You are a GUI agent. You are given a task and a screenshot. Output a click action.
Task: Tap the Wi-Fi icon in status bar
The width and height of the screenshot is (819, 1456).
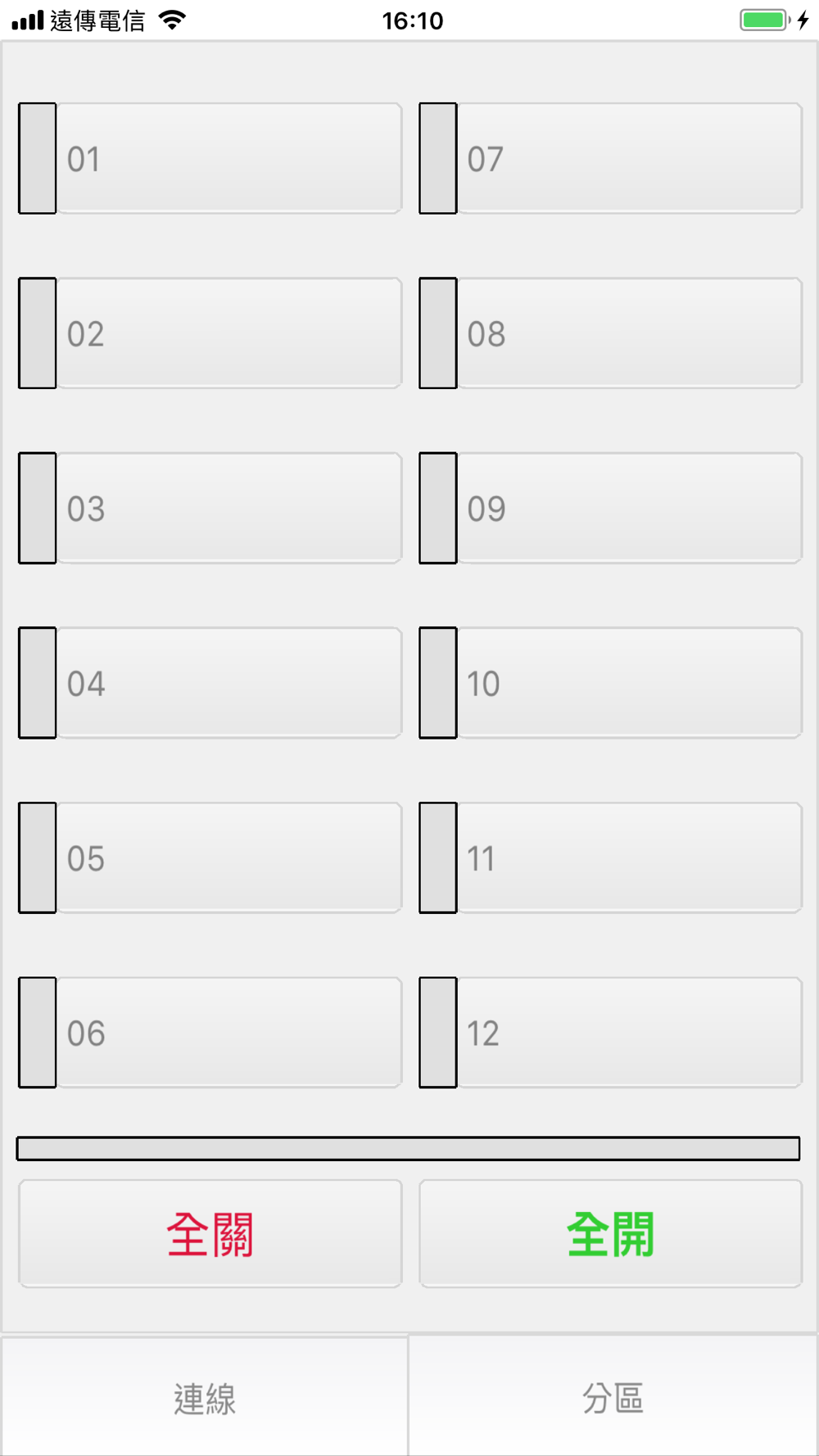click(x=172, y=20)
